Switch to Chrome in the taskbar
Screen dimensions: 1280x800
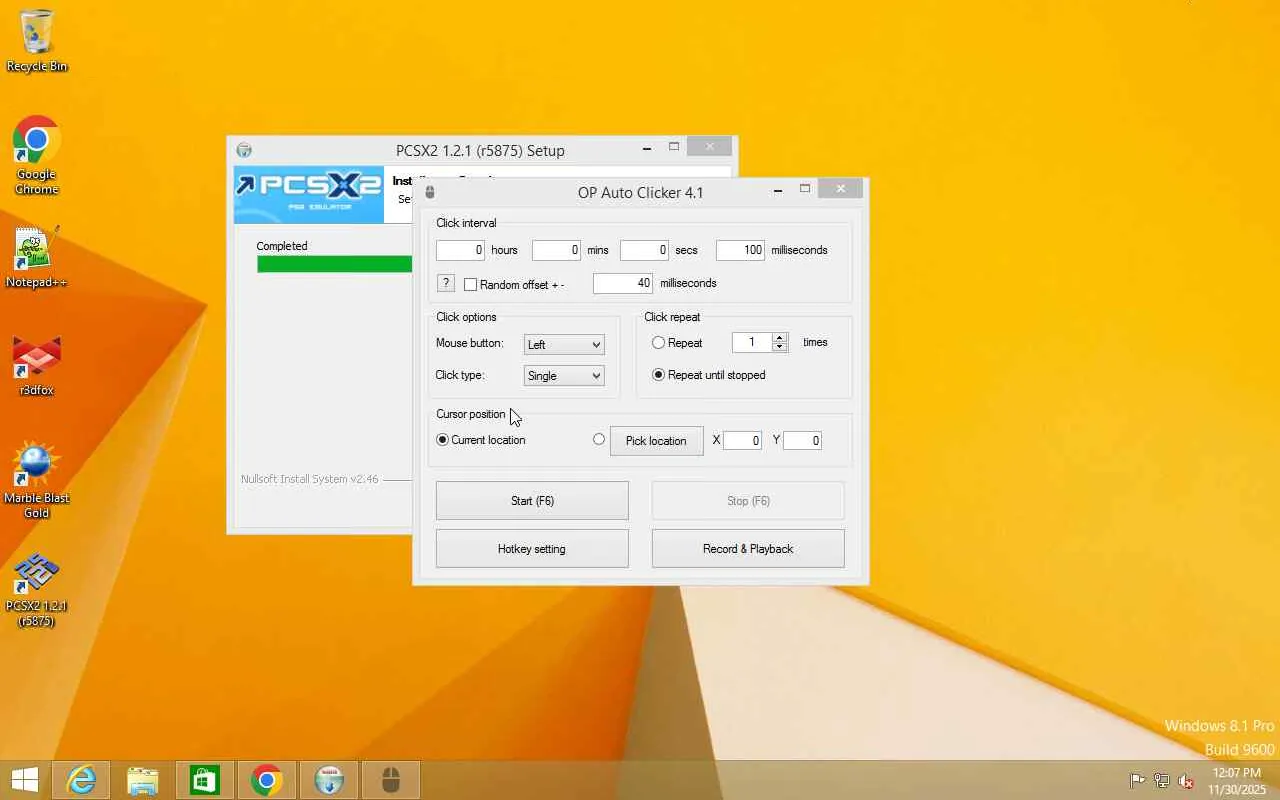pos(267,780)
